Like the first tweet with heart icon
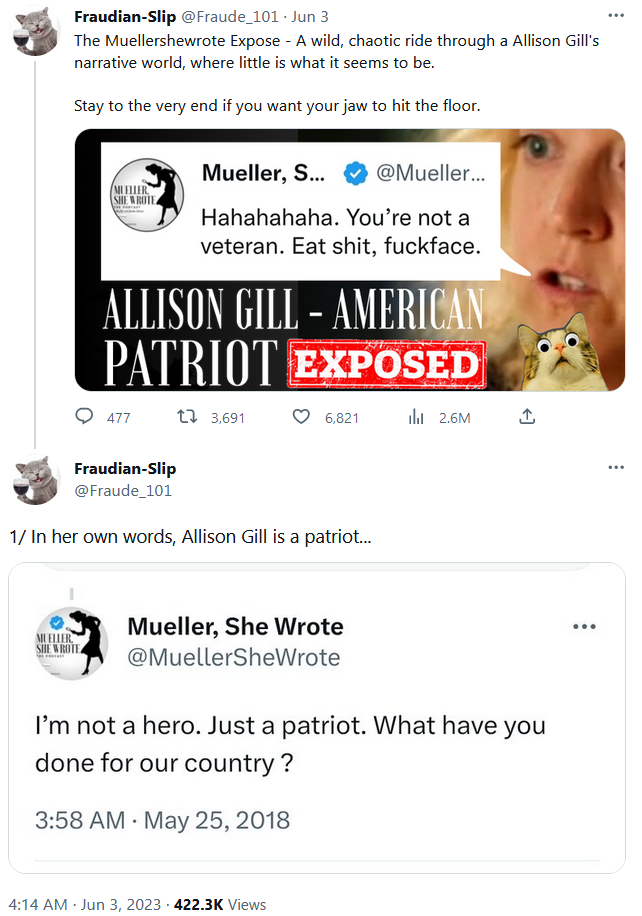642x916 pixels. point(301,417)
